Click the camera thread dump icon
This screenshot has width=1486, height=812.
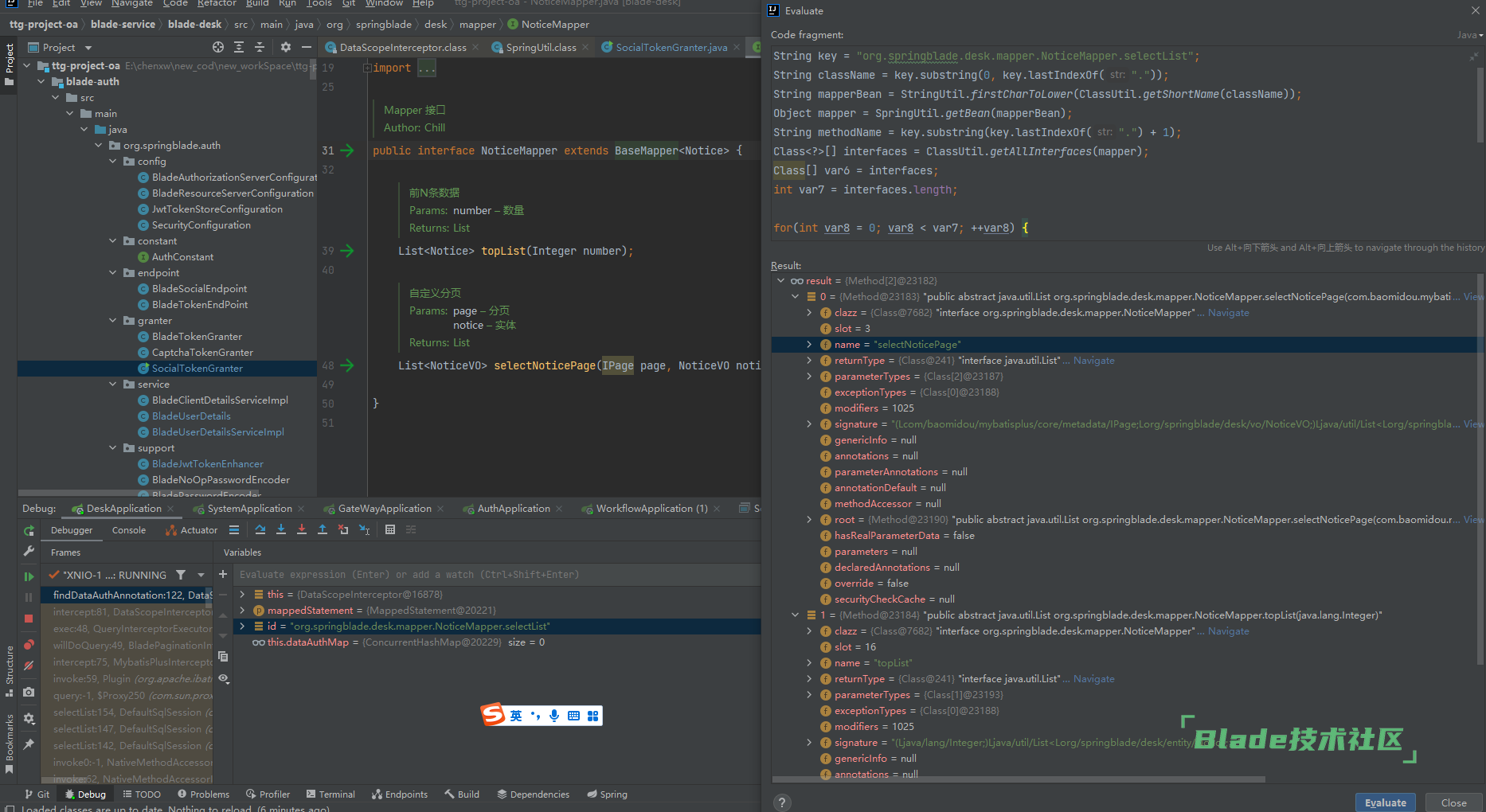coord(29,693)
